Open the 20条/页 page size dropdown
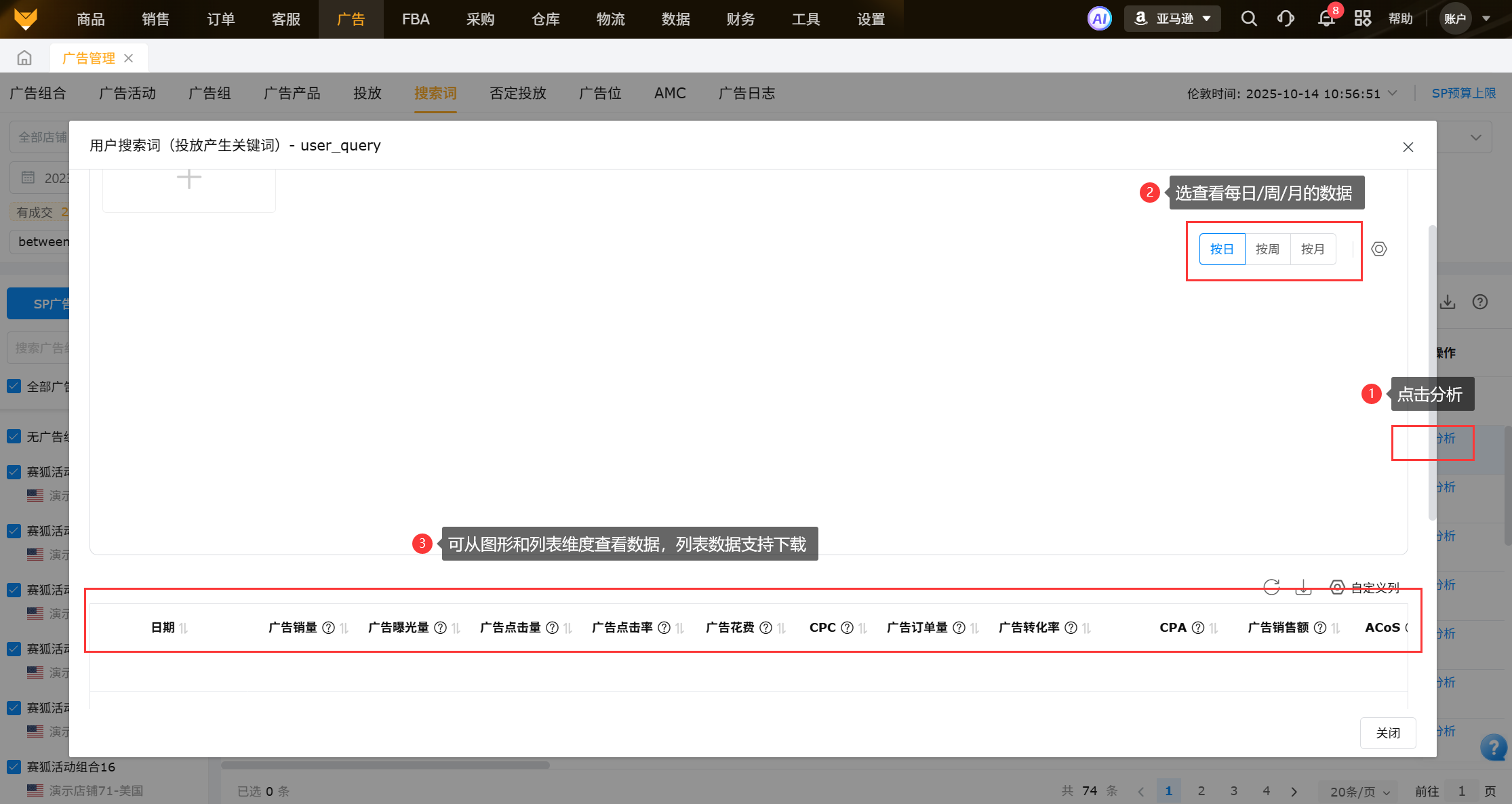Viewport: 1512px width, 804px height. point(1359,791)
